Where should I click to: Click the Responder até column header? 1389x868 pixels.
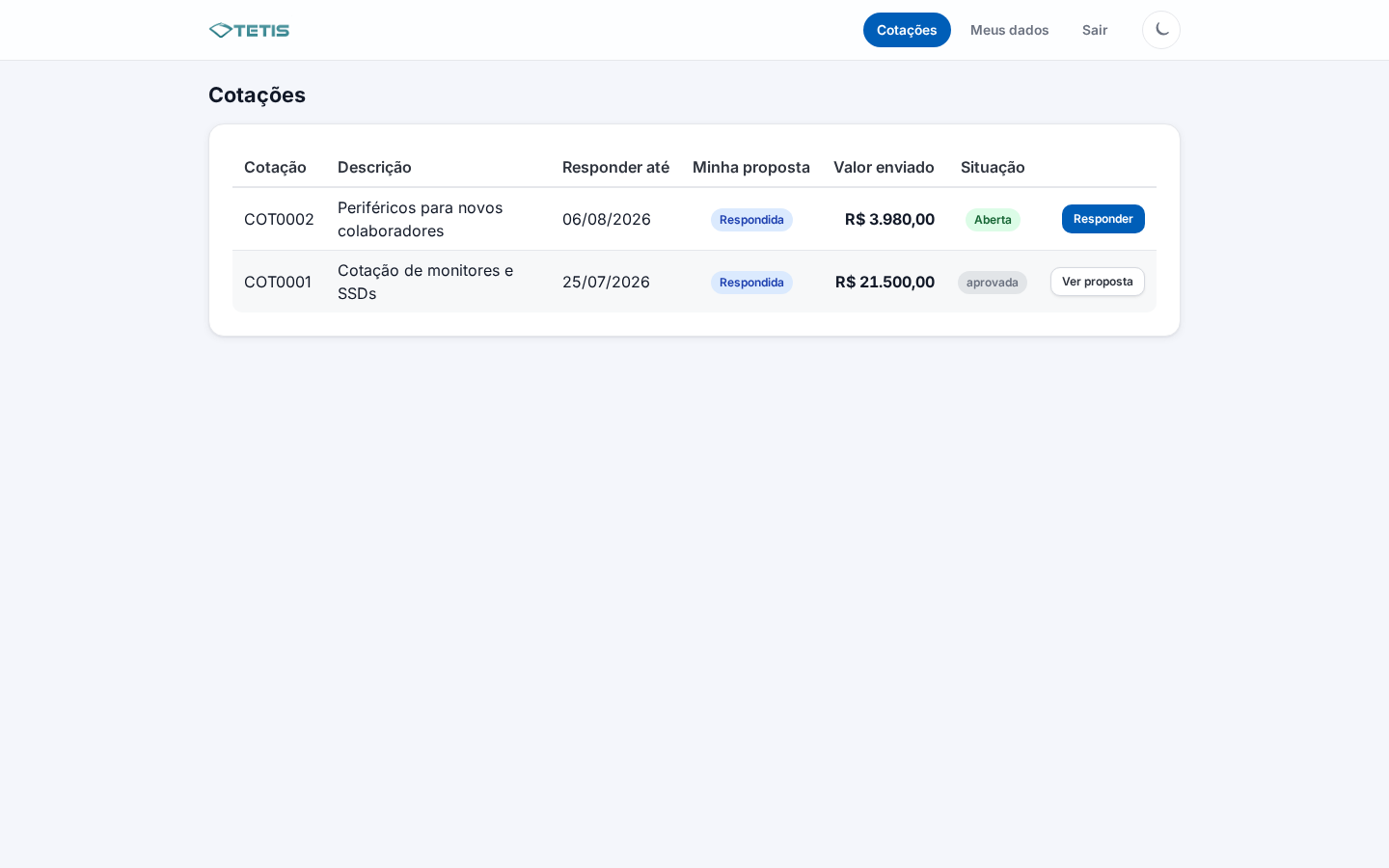615,167
